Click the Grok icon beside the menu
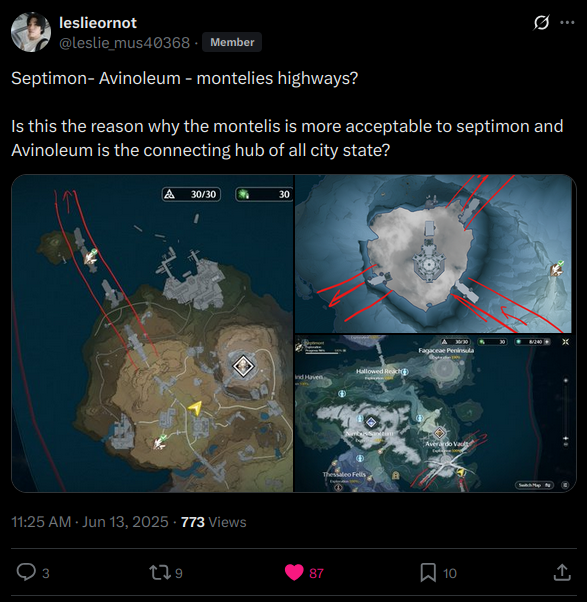 pos(541,23)
